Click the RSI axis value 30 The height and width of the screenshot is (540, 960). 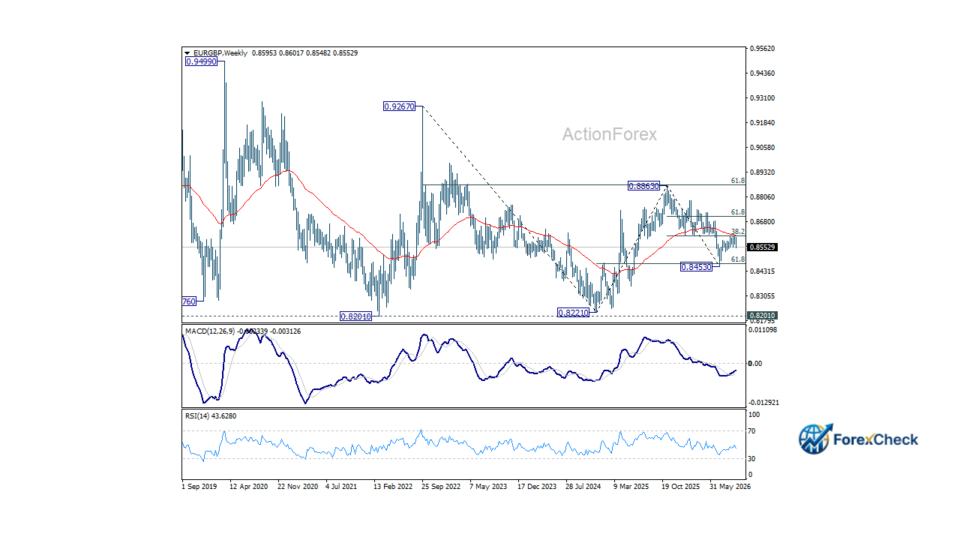(x=752, y=459)
